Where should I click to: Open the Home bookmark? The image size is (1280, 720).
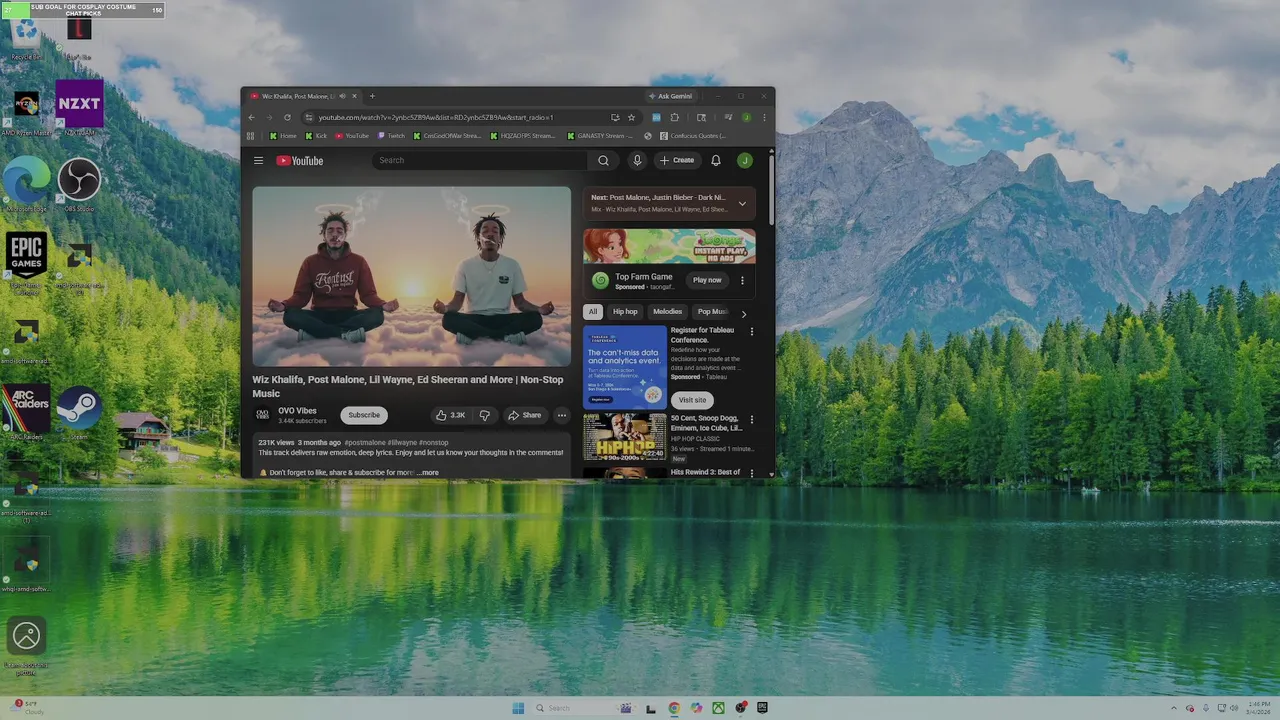coord(283,136)
